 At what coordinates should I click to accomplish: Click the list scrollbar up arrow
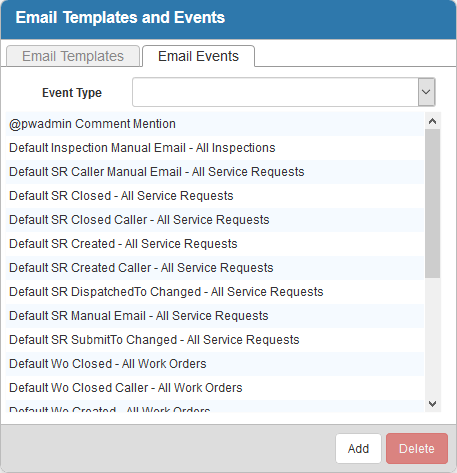pyautogui.click(x=432, y=121)
